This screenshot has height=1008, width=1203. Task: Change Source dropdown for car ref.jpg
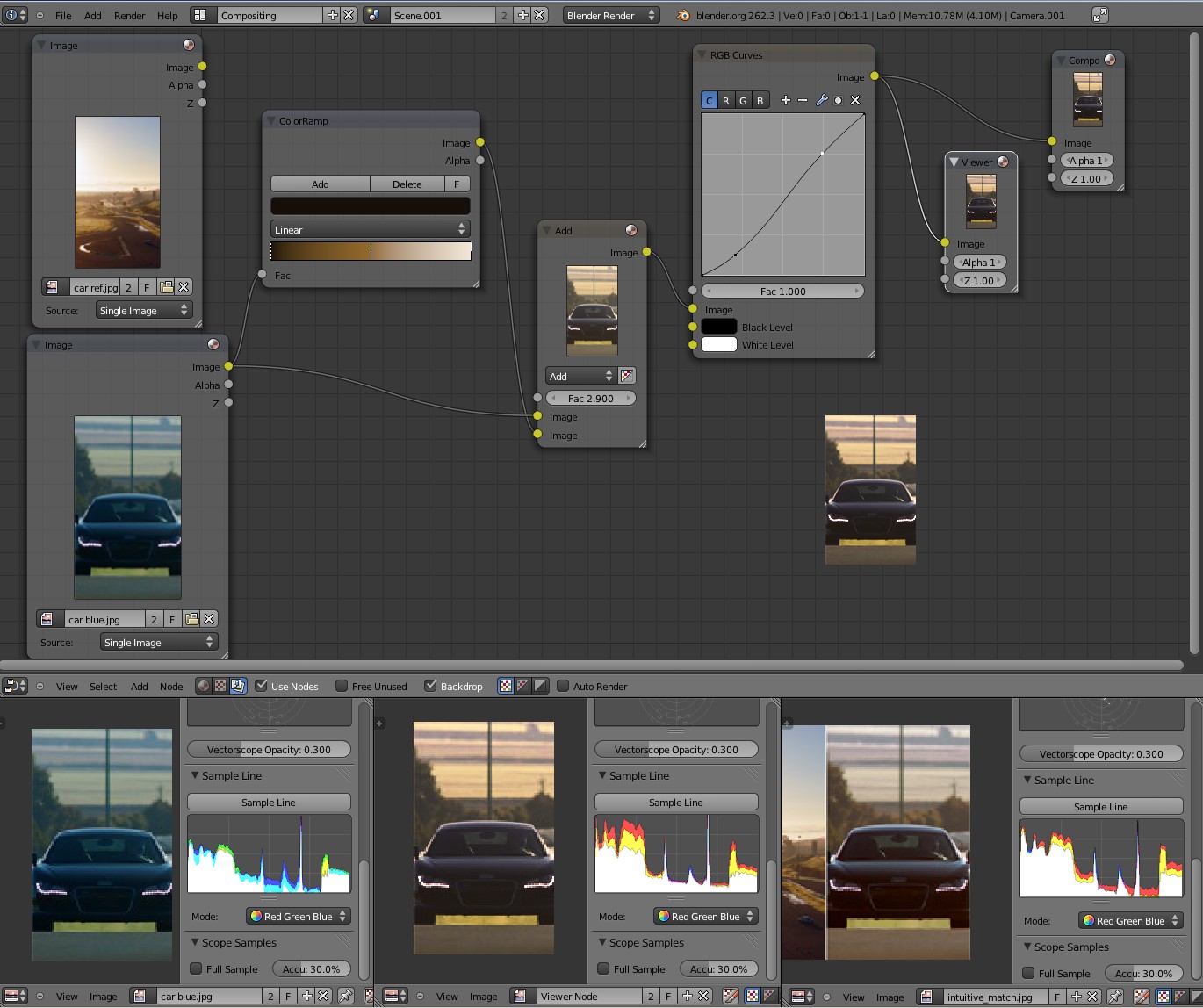[x=144, y=310]
